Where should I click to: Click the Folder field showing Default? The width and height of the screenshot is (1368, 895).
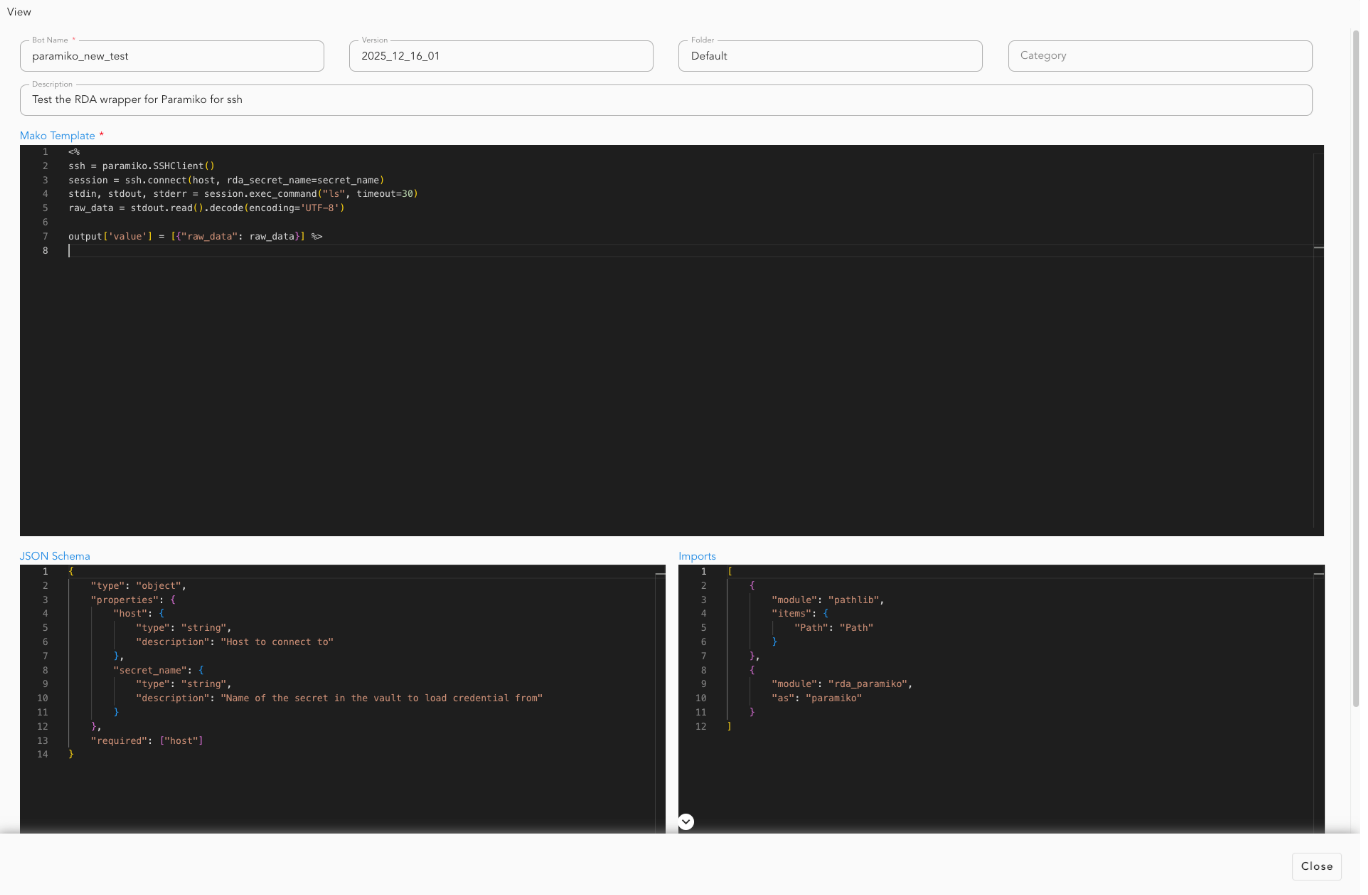pos(829,56)
